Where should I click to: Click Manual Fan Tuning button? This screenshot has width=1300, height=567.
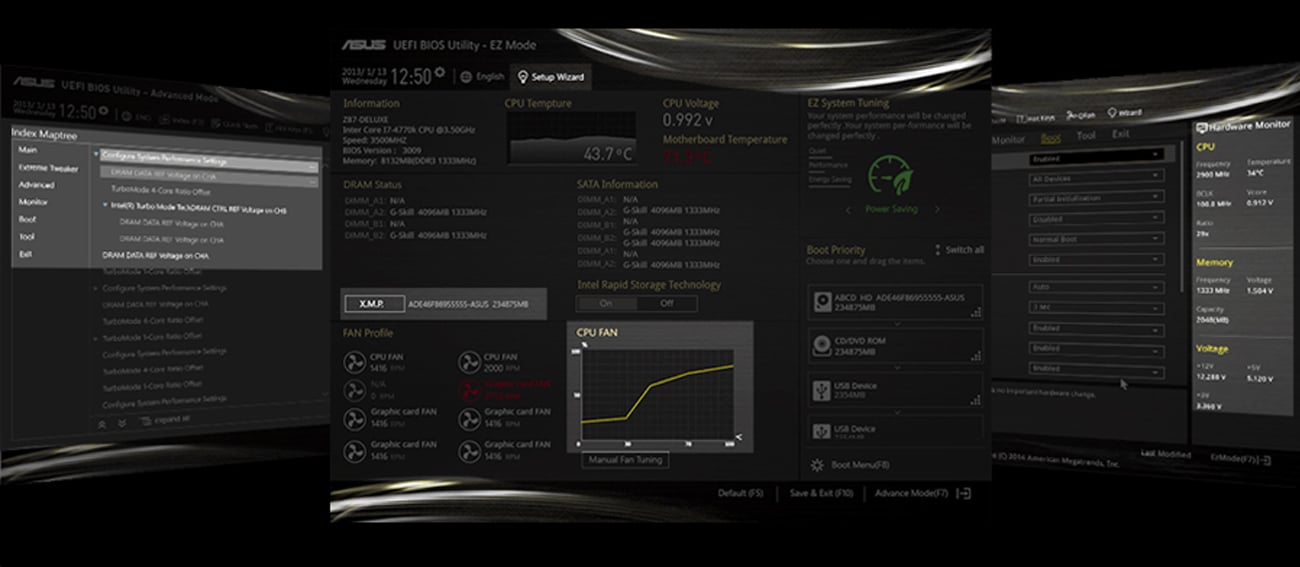tap(625, 460)
